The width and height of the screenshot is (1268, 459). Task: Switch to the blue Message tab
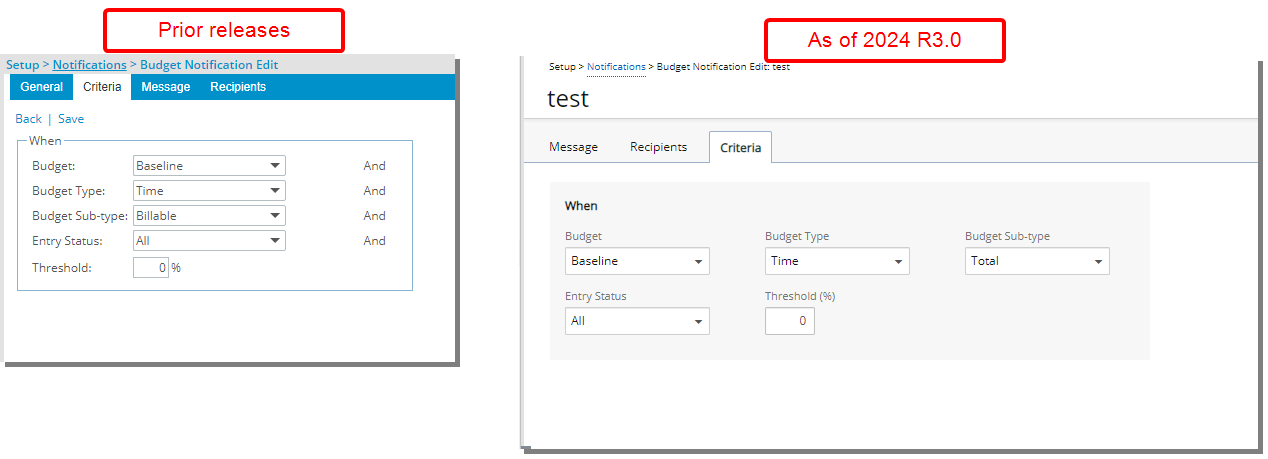click(x=165, y=87)
